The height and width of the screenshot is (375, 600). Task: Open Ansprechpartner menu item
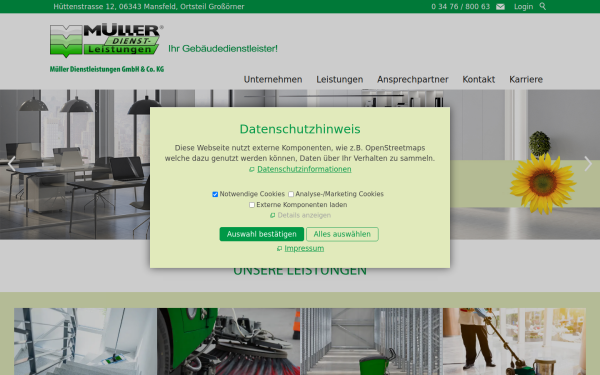click(412, 79)
